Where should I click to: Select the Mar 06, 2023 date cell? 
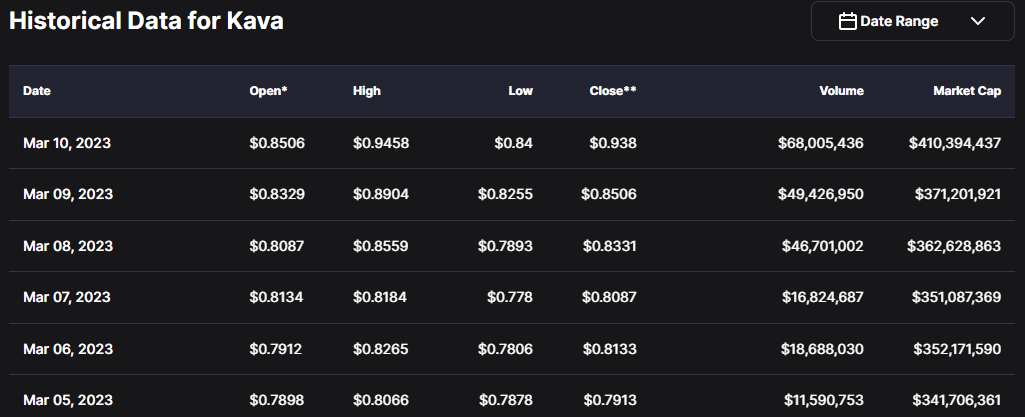pos(67,349)
